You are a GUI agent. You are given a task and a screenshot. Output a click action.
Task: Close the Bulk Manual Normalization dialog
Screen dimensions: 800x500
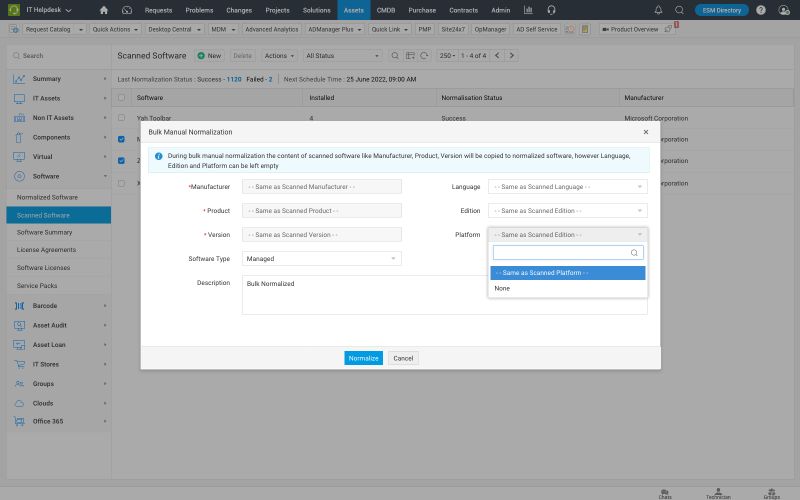coord(645,132)
